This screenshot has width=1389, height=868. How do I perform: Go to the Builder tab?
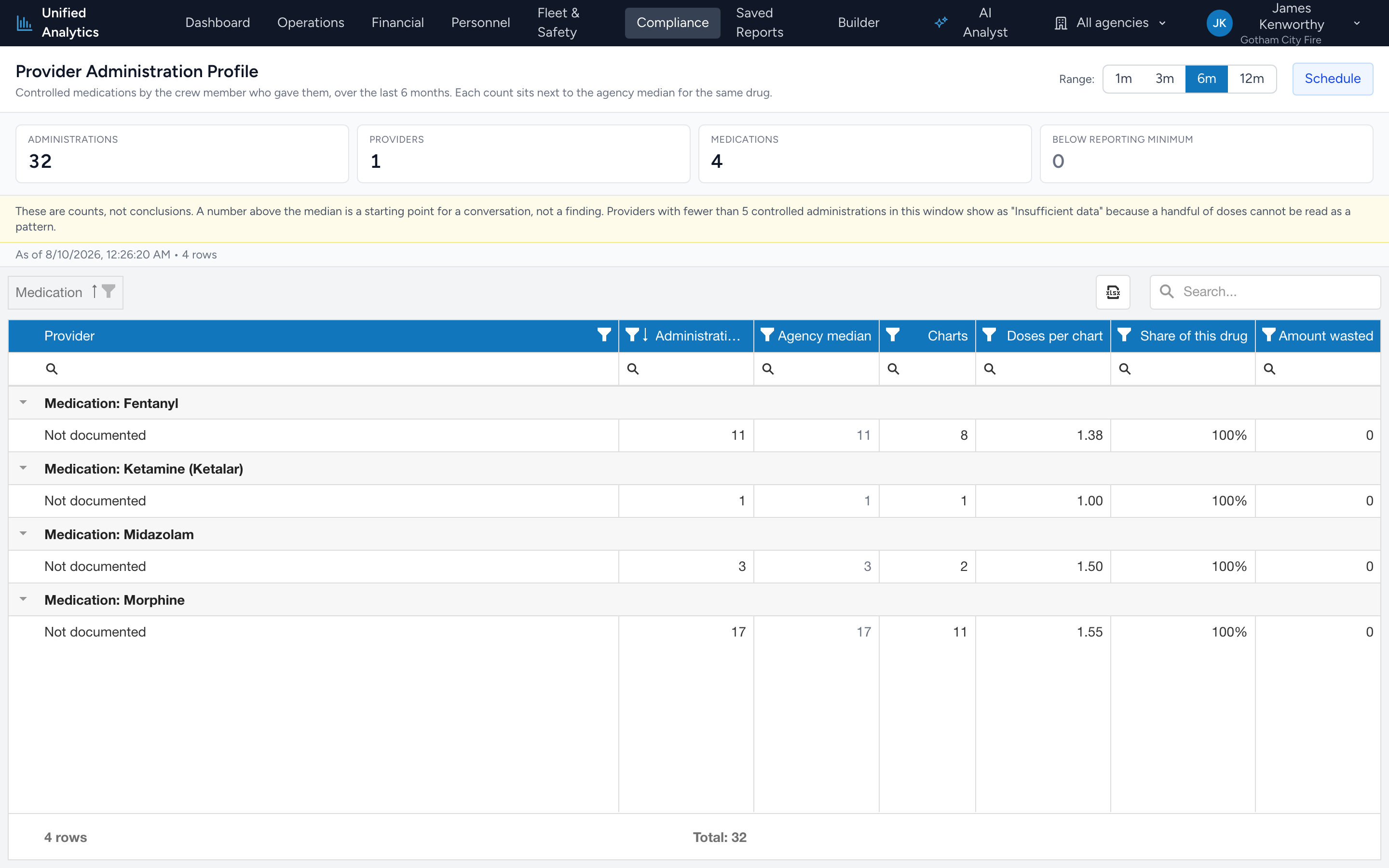click(858, 23)
